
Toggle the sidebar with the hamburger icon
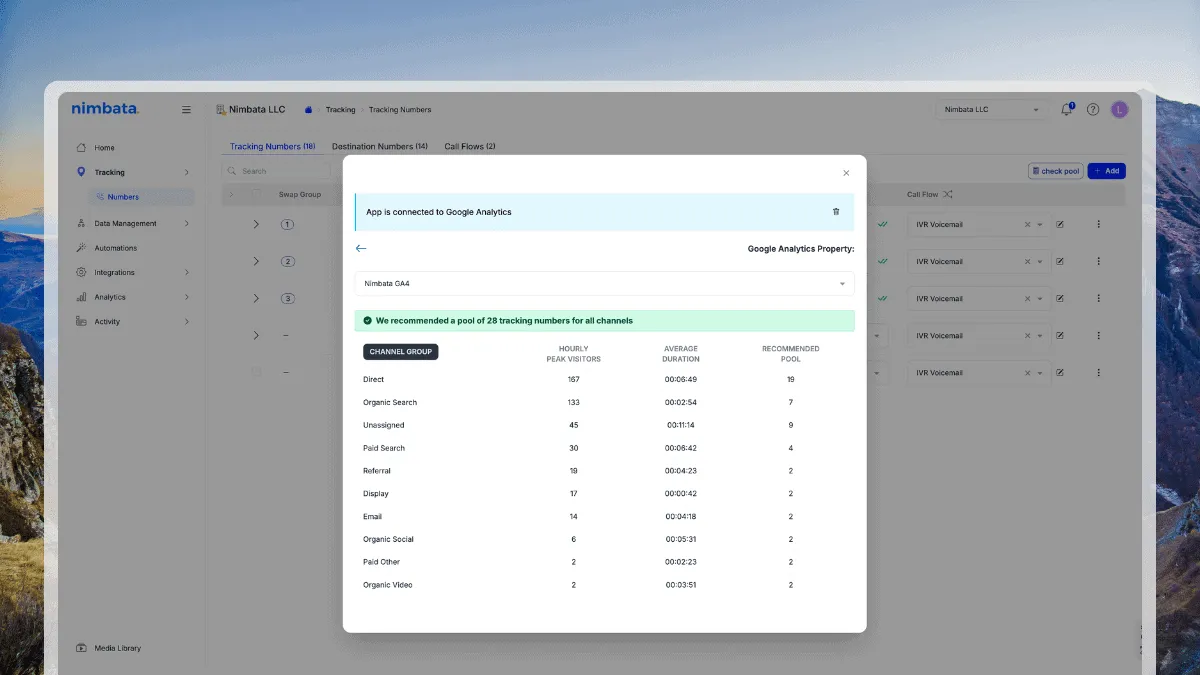[x=186, y=110]
